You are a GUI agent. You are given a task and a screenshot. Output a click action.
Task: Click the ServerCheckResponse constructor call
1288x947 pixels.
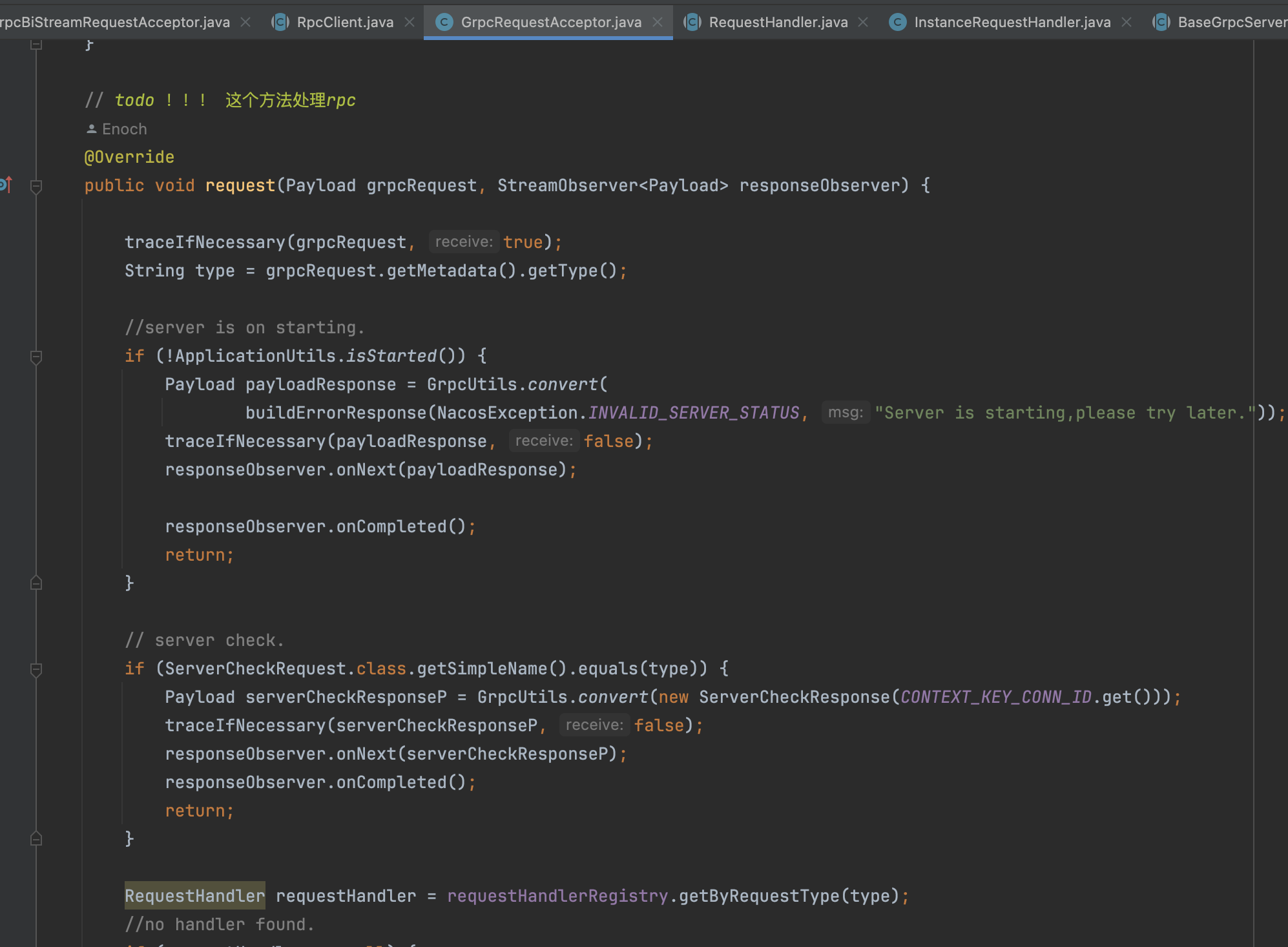click(795, 697)
